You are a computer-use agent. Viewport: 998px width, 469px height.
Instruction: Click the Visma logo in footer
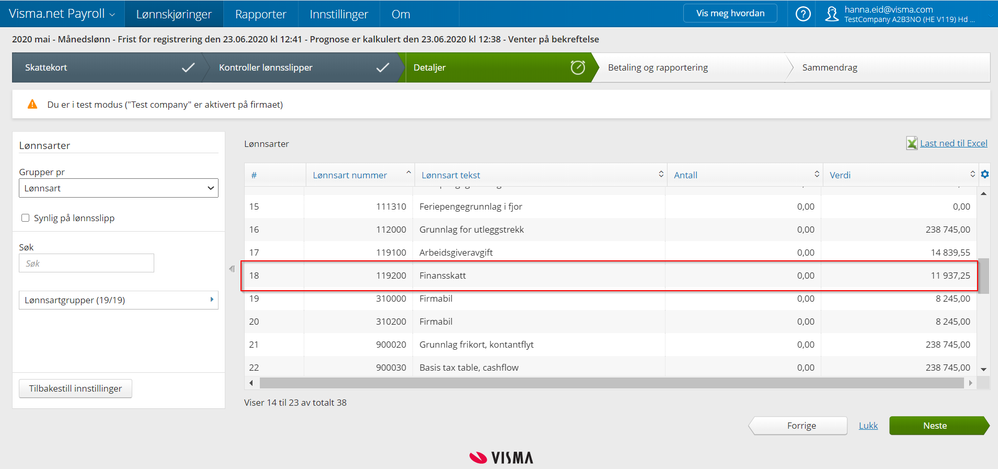(501, 458)
